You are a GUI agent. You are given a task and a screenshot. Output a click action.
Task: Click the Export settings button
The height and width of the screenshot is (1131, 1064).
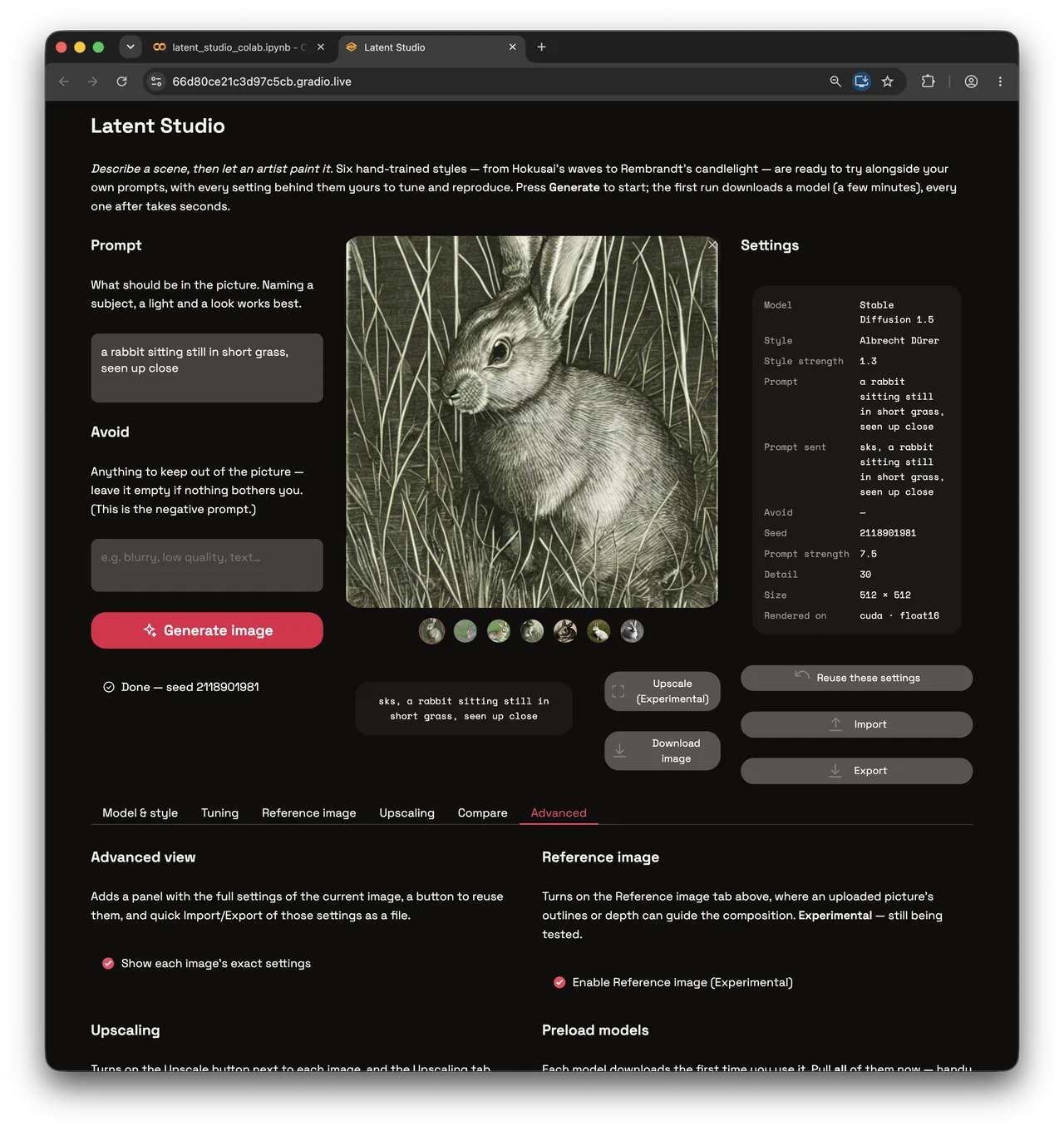coord(857,771)
